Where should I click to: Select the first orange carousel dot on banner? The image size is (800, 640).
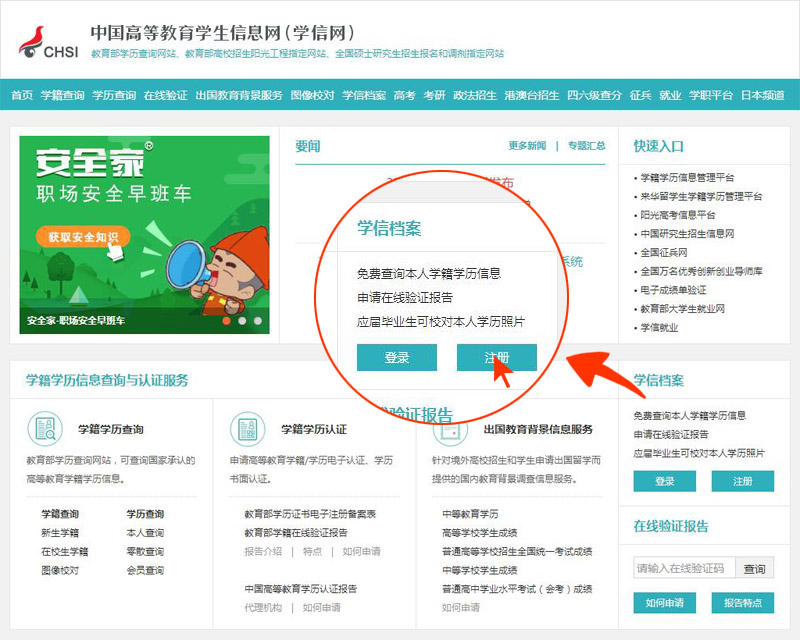(x=227, y=321)
